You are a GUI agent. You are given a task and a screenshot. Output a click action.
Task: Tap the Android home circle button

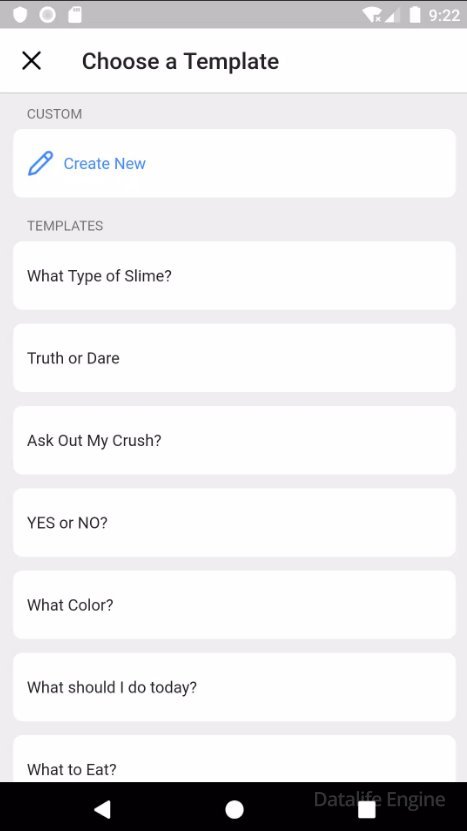coord(234,809)
